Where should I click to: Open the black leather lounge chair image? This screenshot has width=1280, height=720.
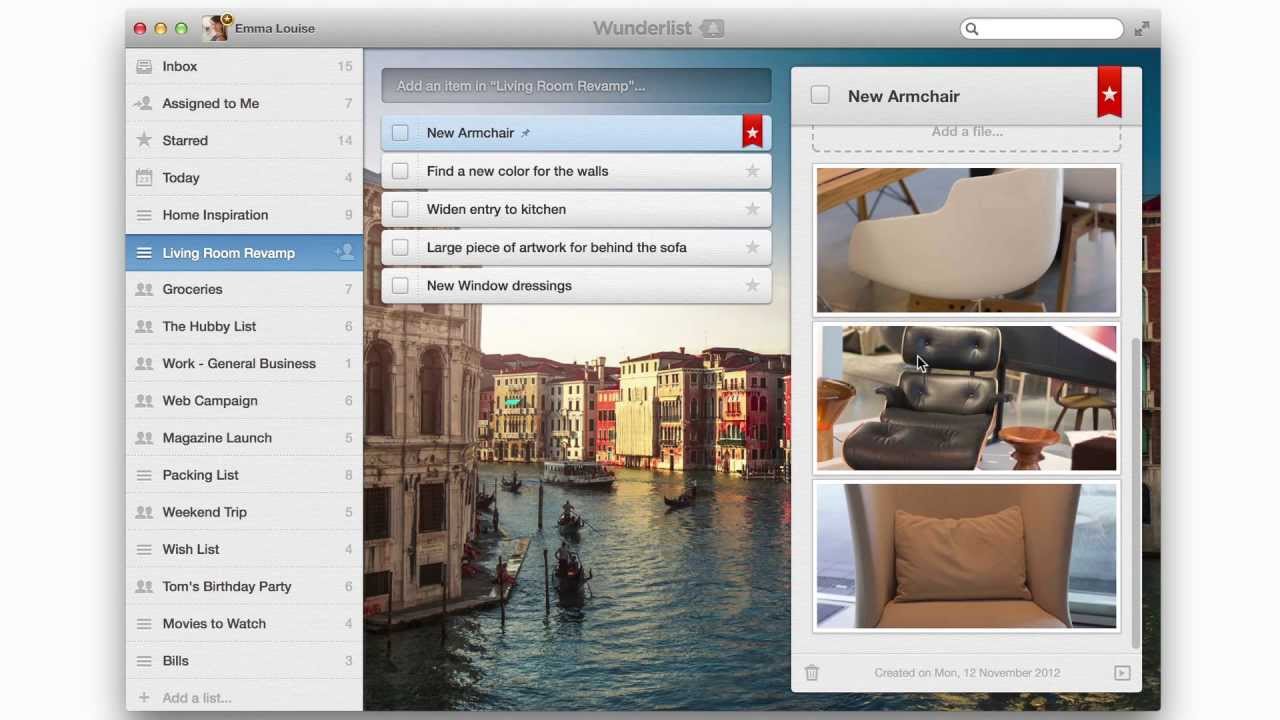(966, 398)
